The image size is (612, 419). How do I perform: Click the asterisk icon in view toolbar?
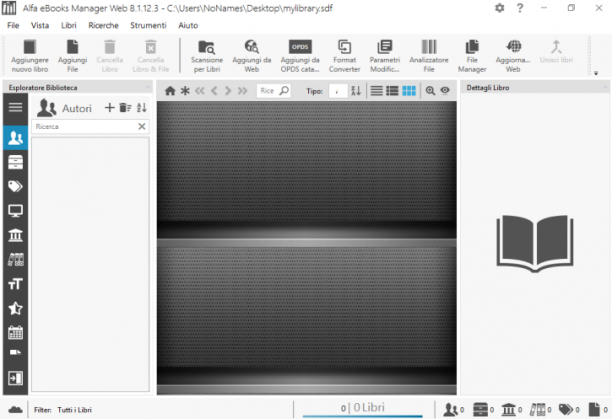[x=185, y=91]
